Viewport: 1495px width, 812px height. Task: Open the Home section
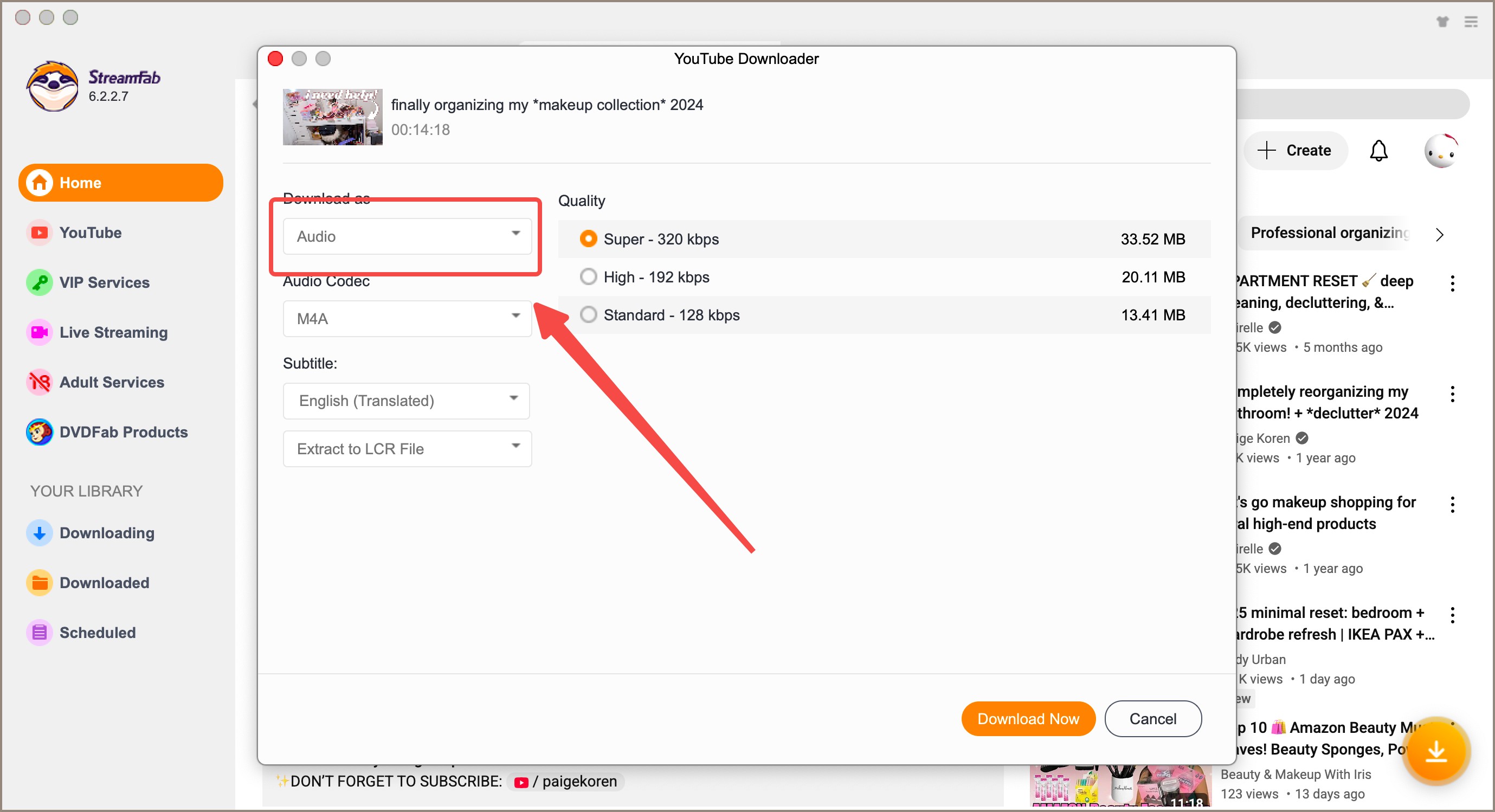(121, 183)
